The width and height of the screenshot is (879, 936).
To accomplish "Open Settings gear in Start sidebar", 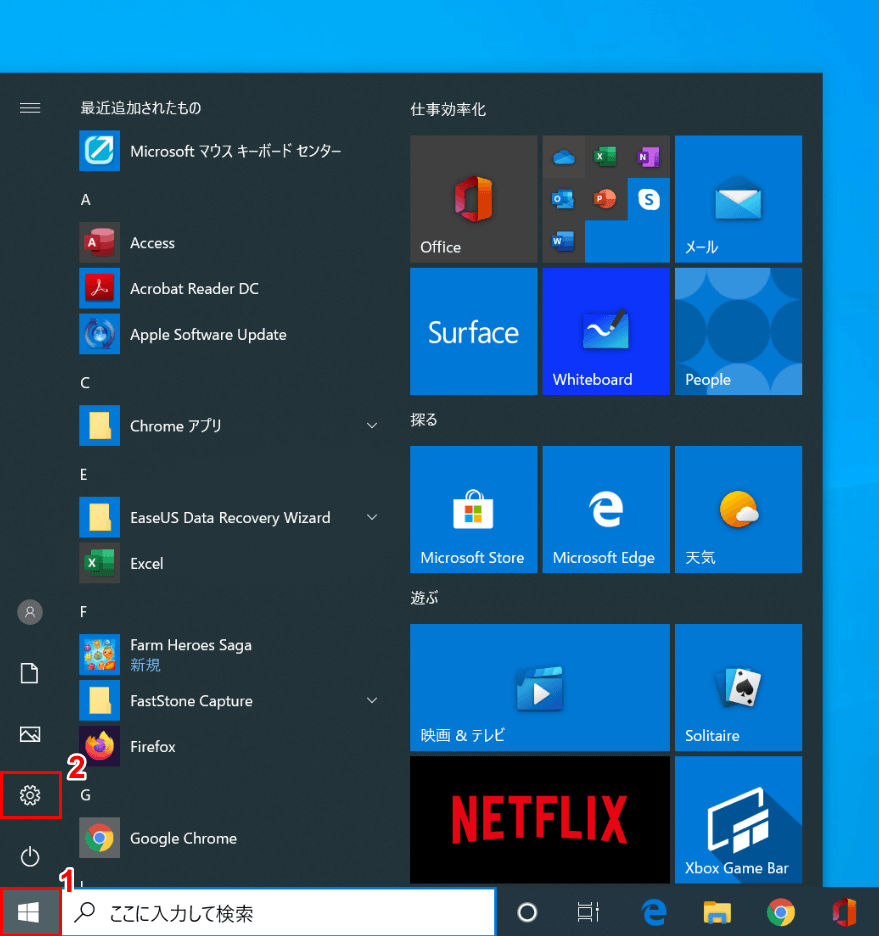I will [30, 795].
